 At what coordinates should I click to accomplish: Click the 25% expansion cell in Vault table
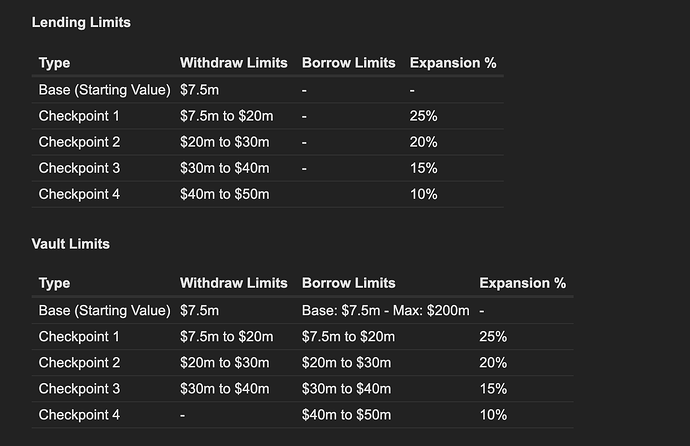tap(493, 336)
